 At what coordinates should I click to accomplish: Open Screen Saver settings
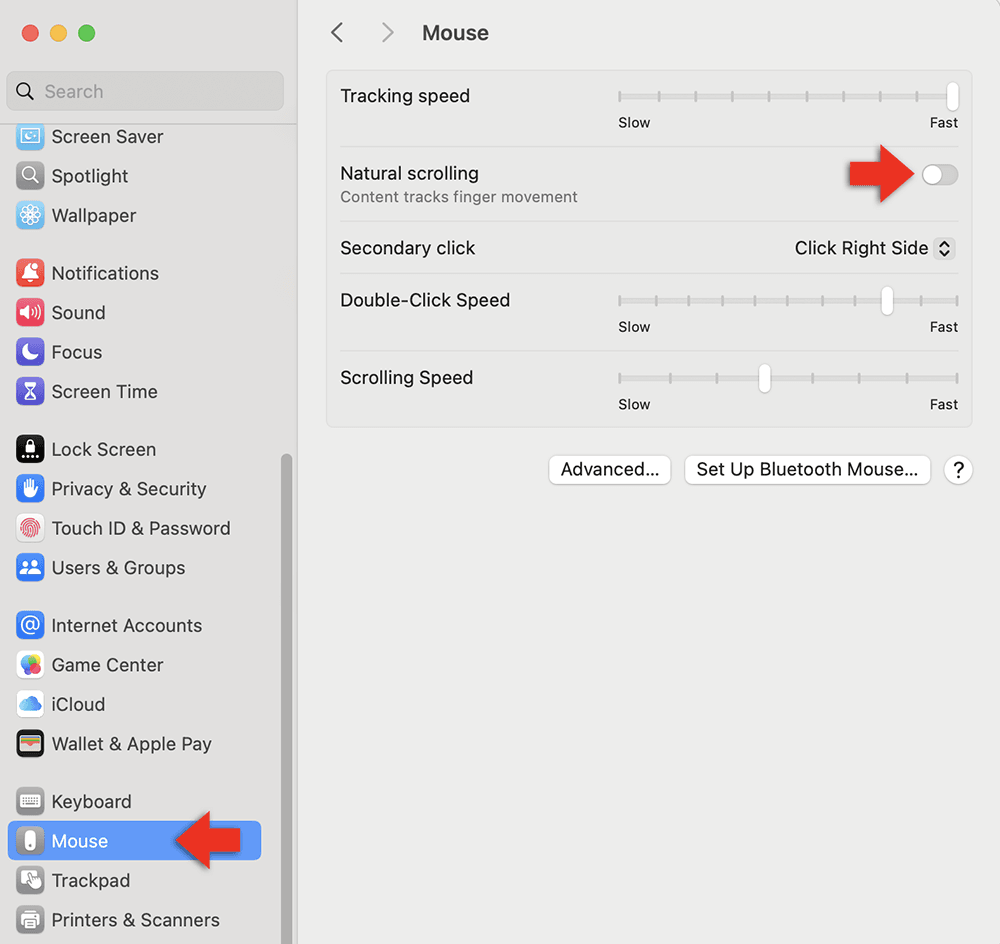(135, 136)
